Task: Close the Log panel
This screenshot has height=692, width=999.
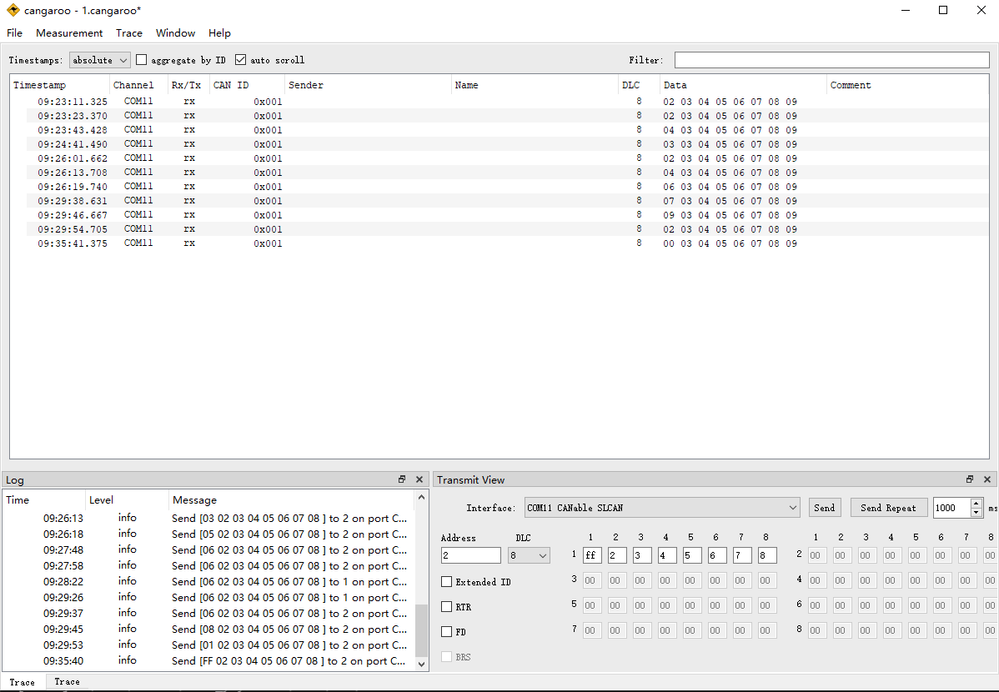Action: click(x=419, y=479)
